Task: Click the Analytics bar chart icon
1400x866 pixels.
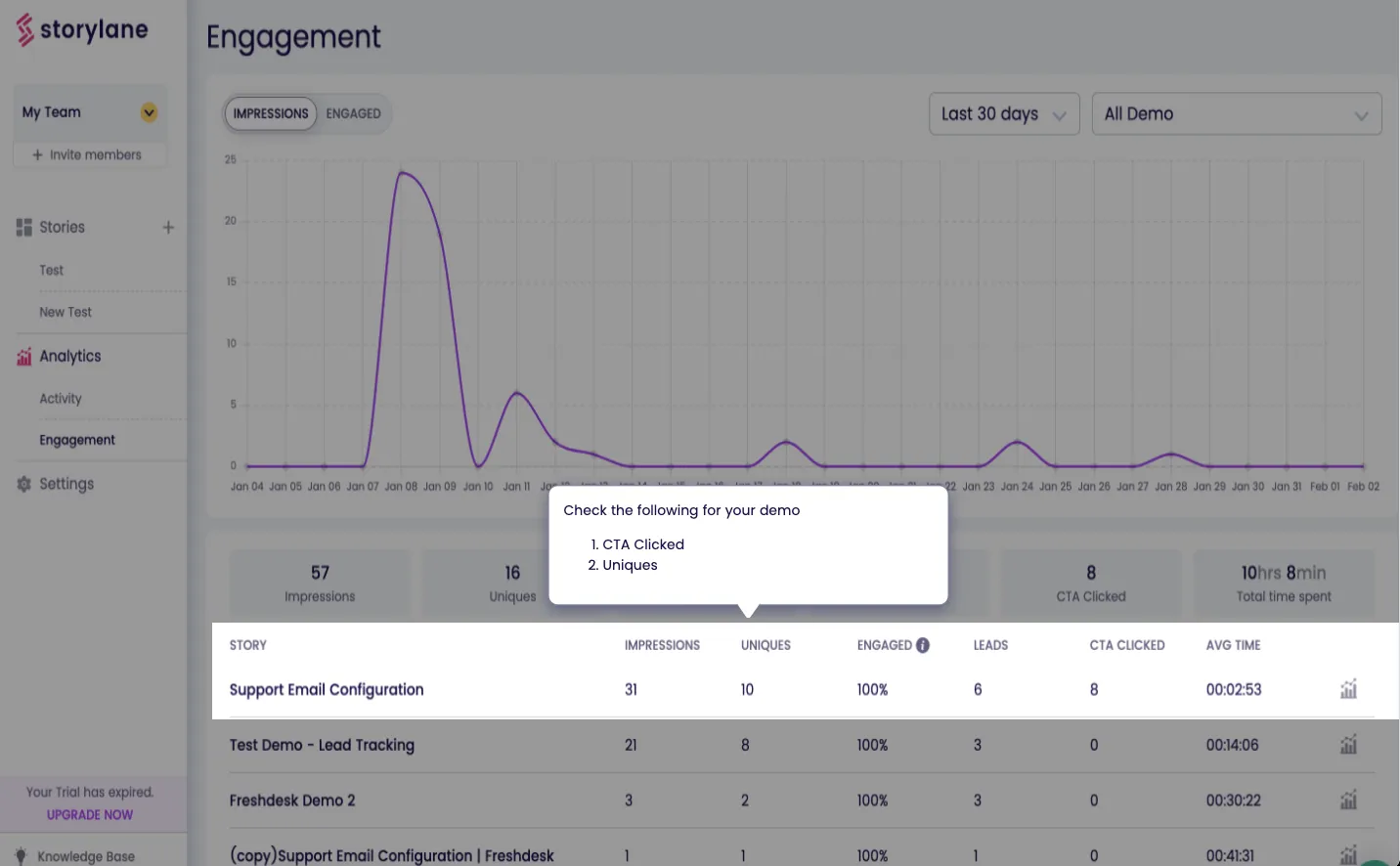Action: point(24,357)
